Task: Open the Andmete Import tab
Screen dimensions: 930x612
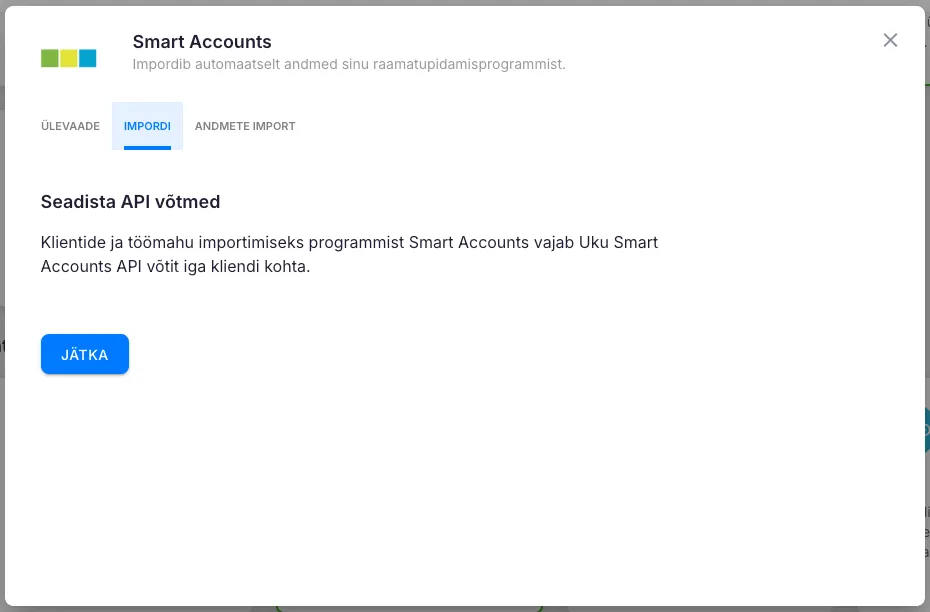Action: (x=245, y=126)
